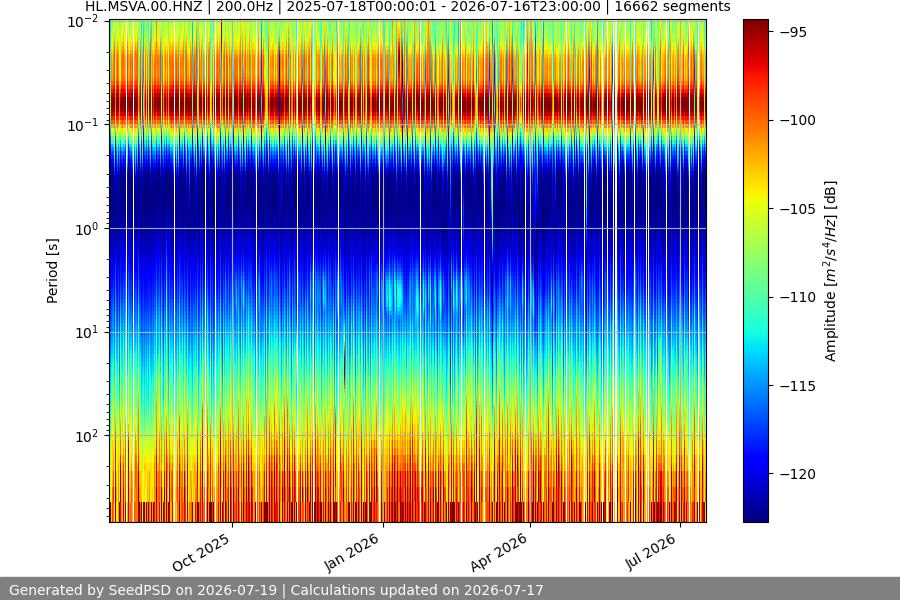Screen dimensions: 900x600
Task: Select the Jan 2026 x-axis label
Action: 352,552
